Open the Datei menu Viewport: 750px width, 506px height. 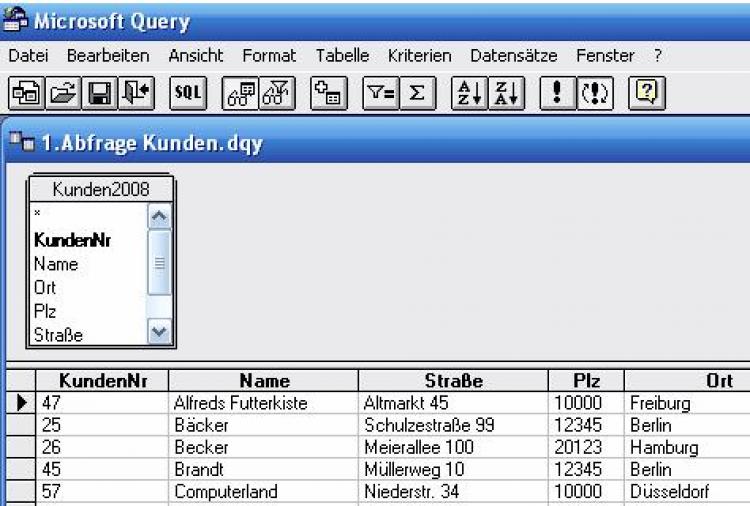[27, 56]
